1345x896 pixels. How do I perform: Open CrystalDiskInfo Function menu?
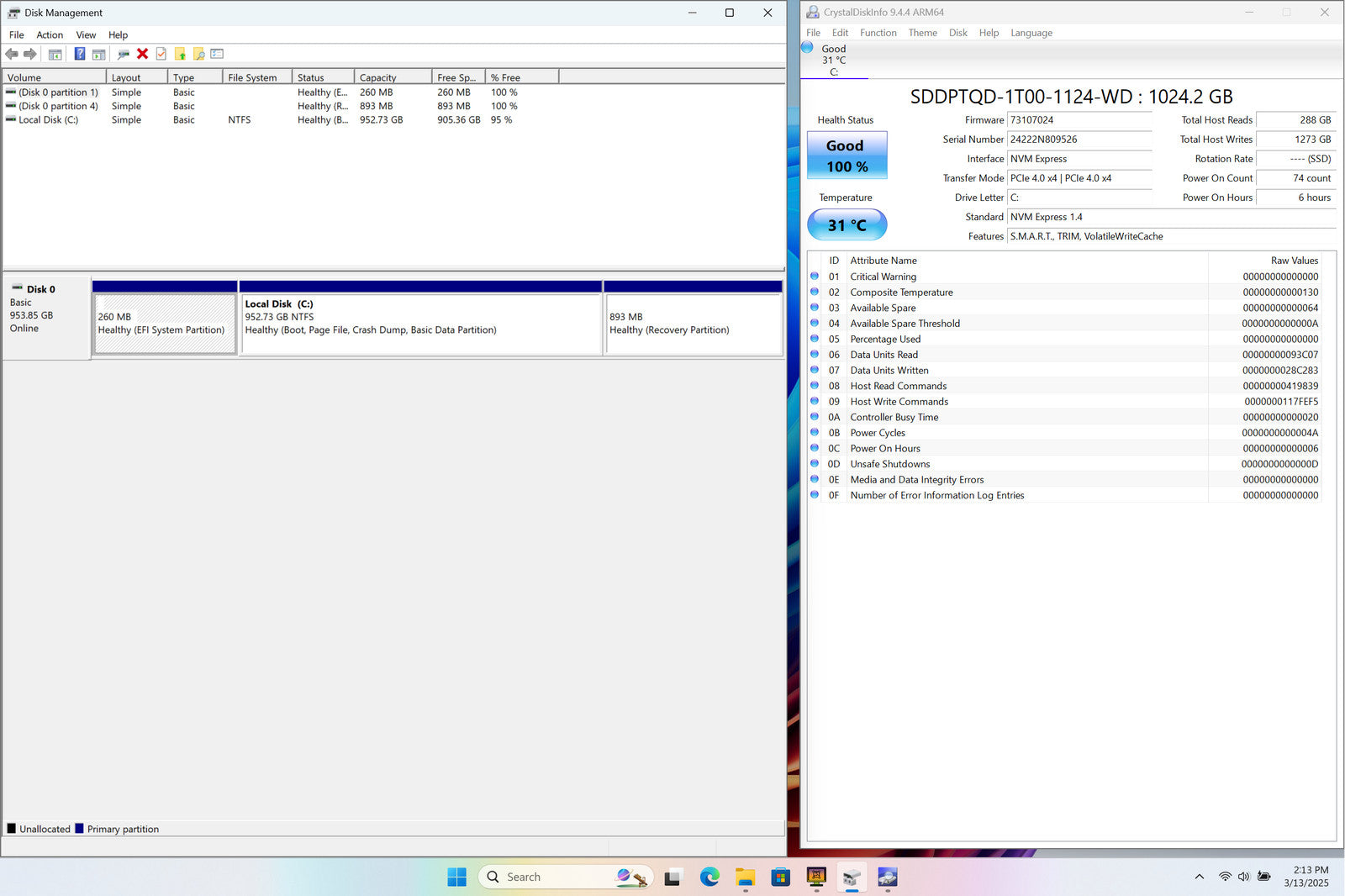pyautogui.click(x=878, y=33)
